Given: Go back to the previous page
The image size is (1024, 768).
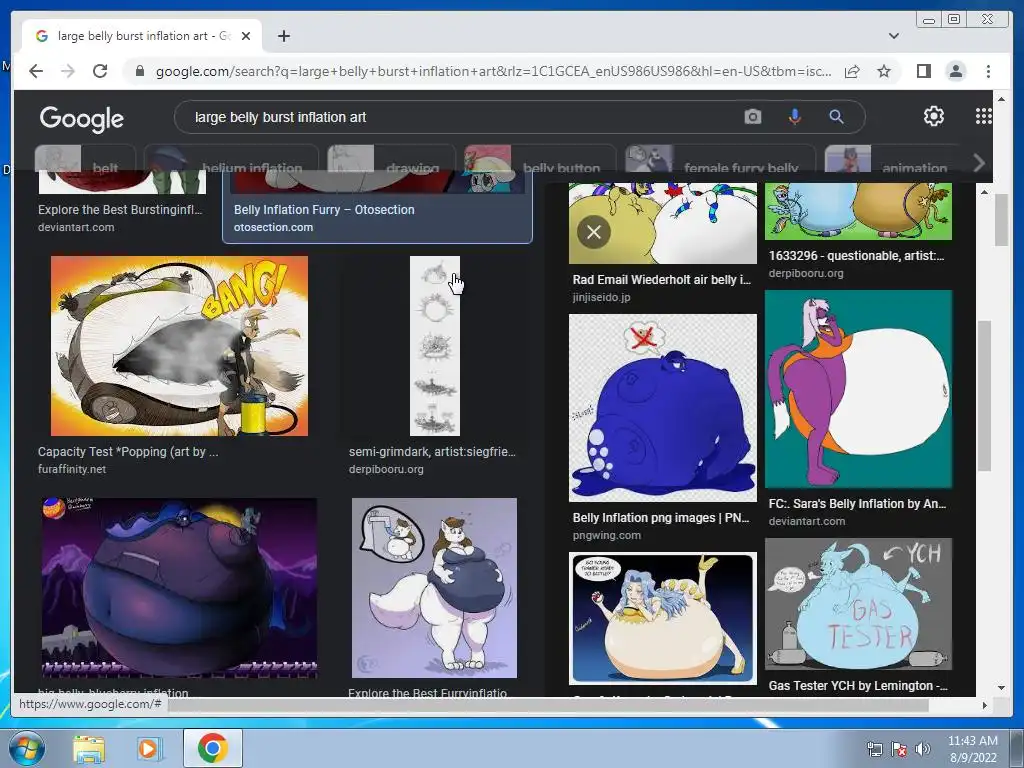Looking at the screenshot, I should [x=36, y=71].
